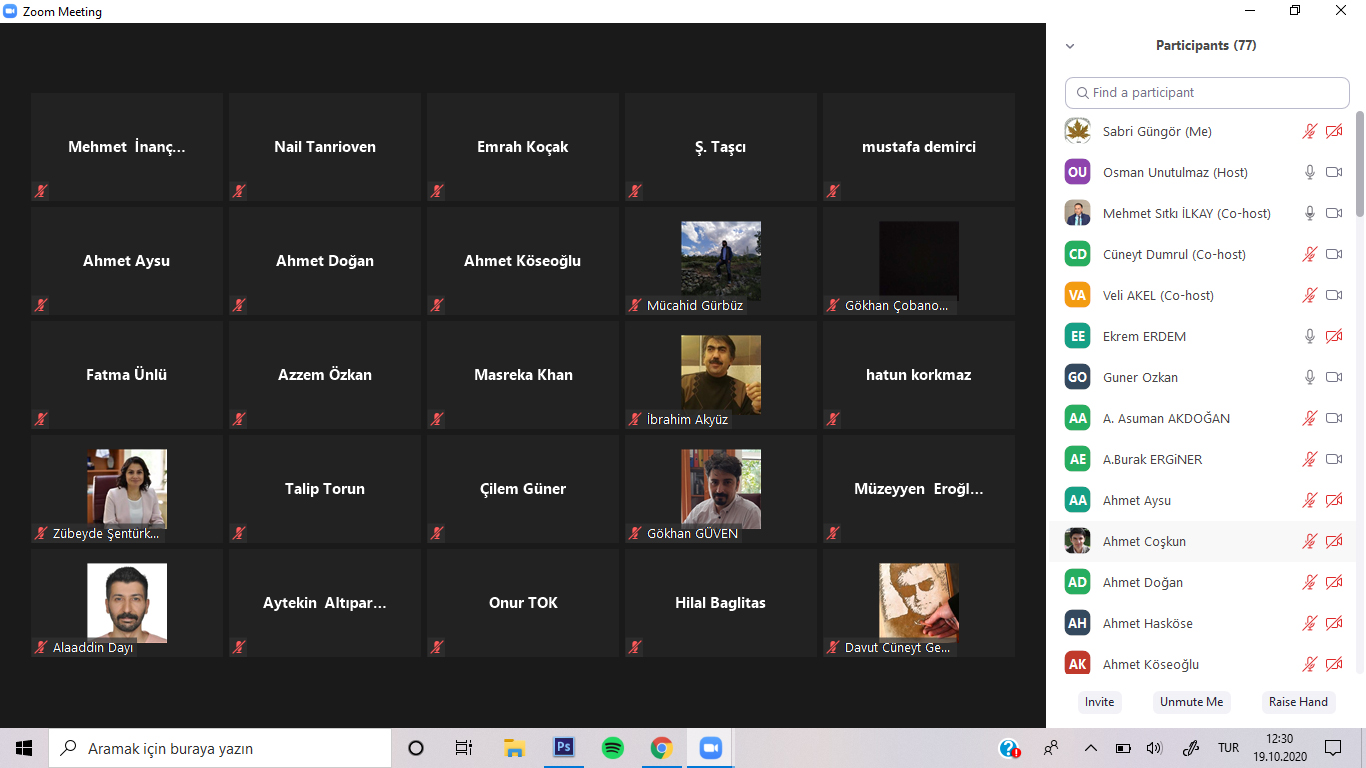The height and width of the screenshot is (768, 1366).
Task: Click A. Asuman AKDOĞAN's muted microphone icon
Action: pyautogui.click(x=1309, y=418)
